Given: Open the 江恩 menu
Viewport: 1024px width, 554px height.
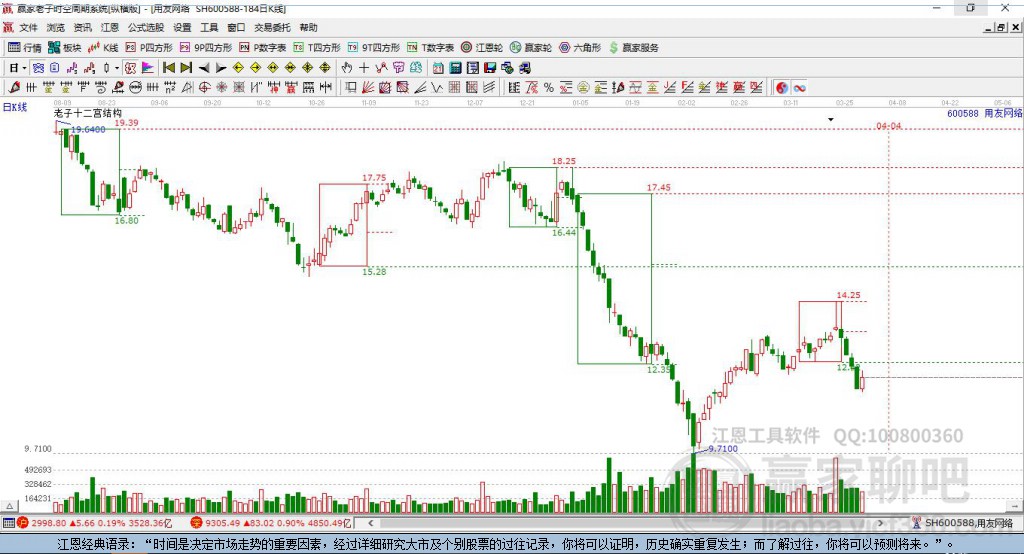Looking at the screenshot, I should (x=110, y=27).
